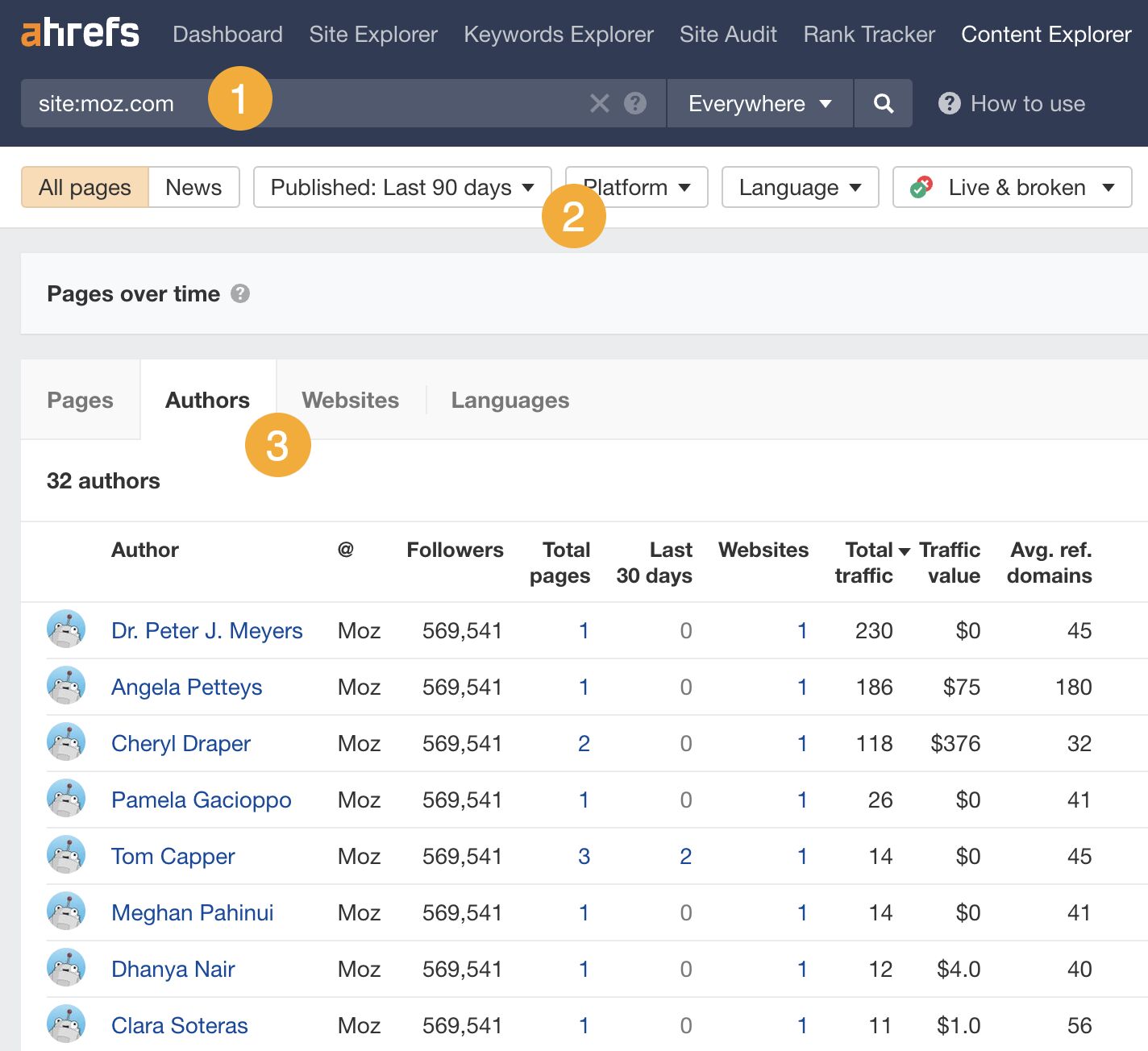Run the search with the magnifying glass icon
The width and height of the screenshot is (1148, 1051).
click(x=883, y=103)
